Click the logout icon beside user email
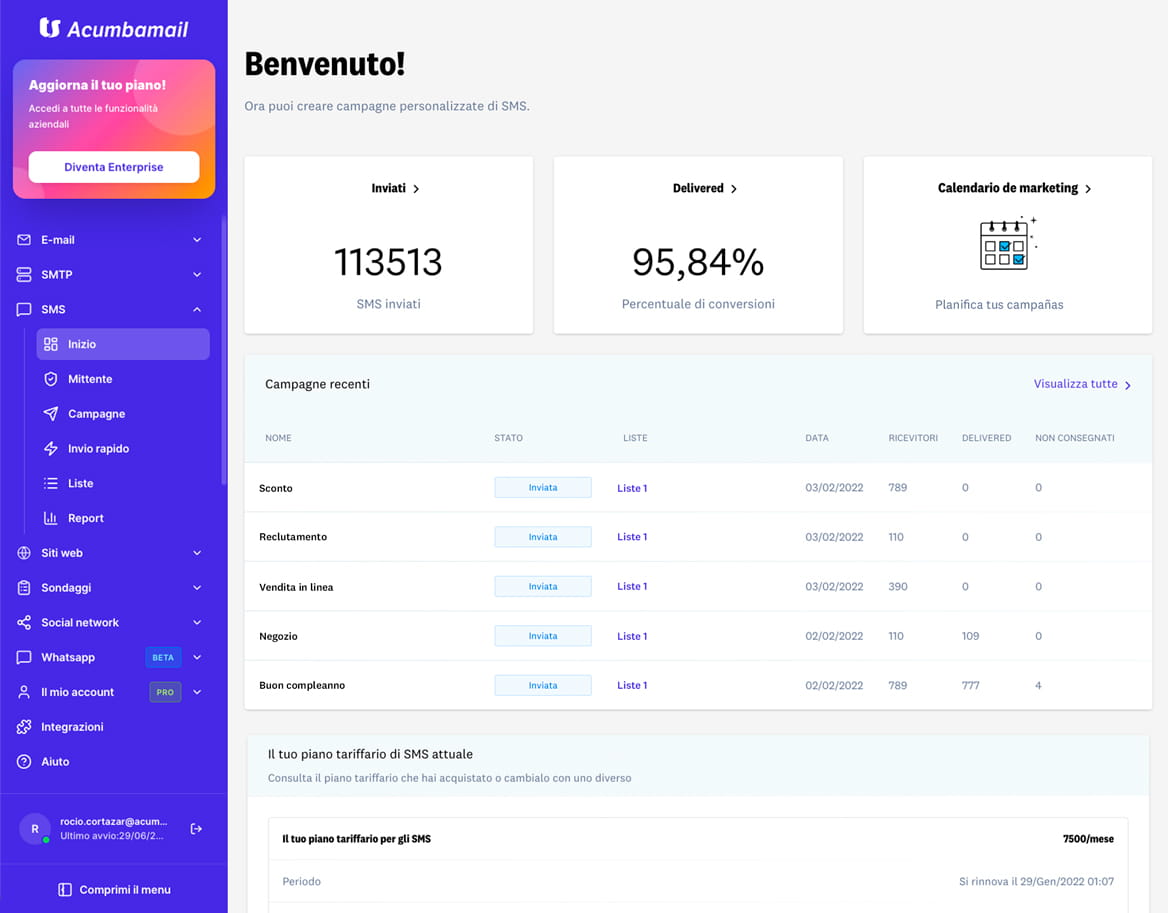 pyautogui.click(x=196, y=829)
